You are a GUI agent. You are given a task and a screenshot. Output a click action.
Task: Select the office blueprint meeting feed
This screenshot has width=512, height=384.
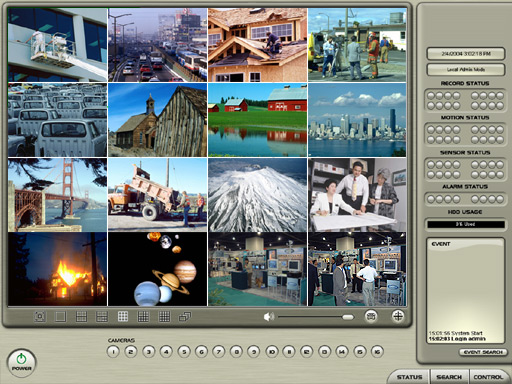click(x=357, y=195)
